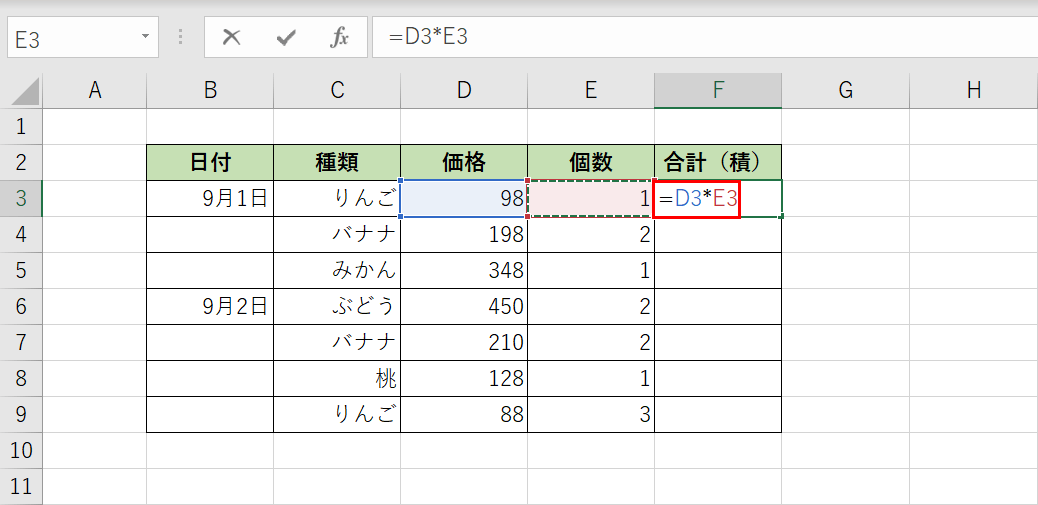1038x505 pixels.
Task: Select the 9月2日 date cell
Action: pos(210,306)
